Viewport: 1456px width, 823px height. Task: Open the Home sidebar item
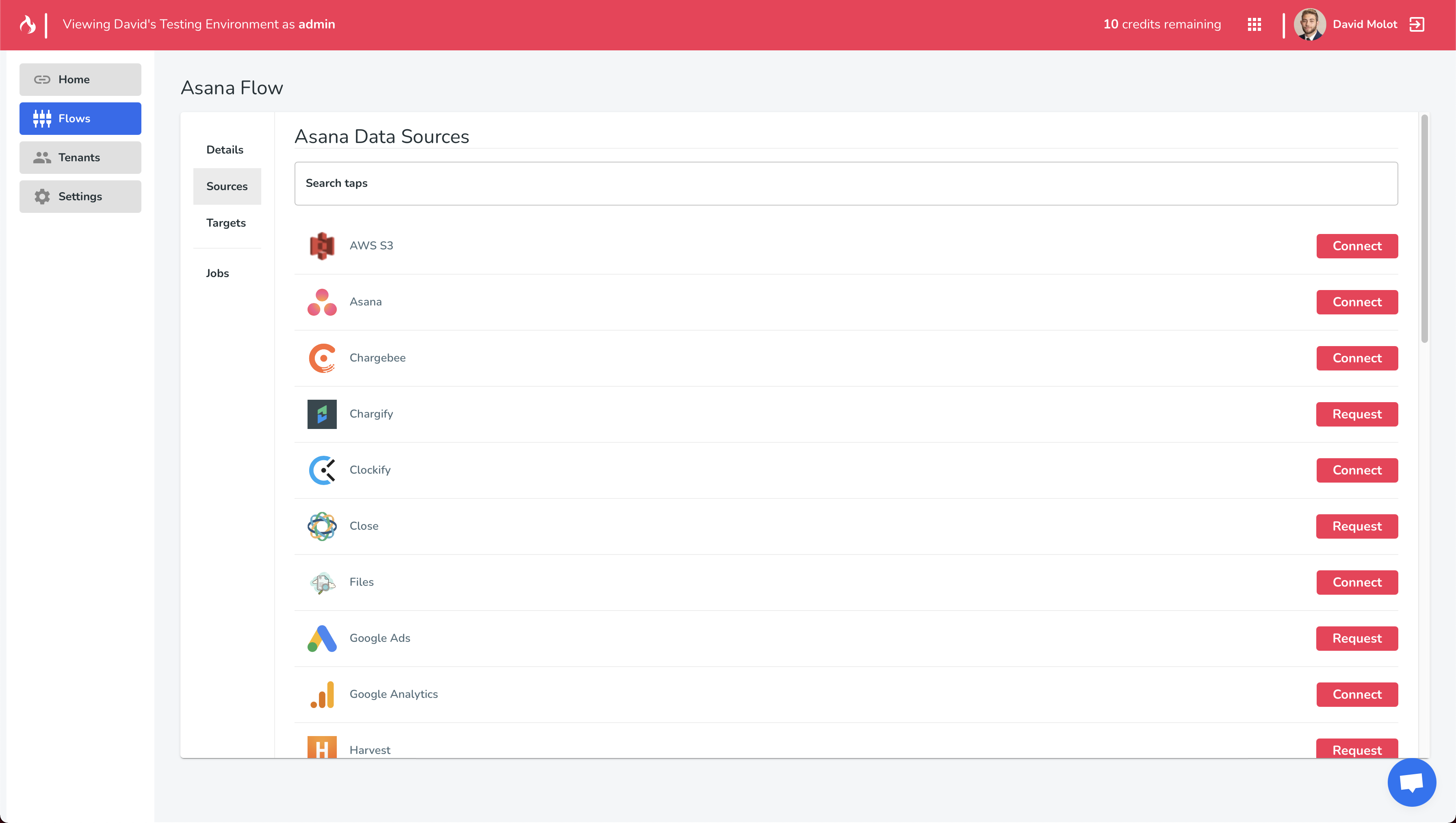pyautogui.click(x=80, y=80)
